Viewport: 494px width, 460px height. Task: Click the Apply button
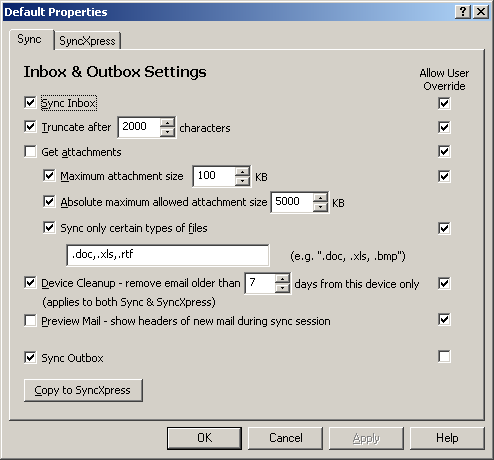pos(366,438)
